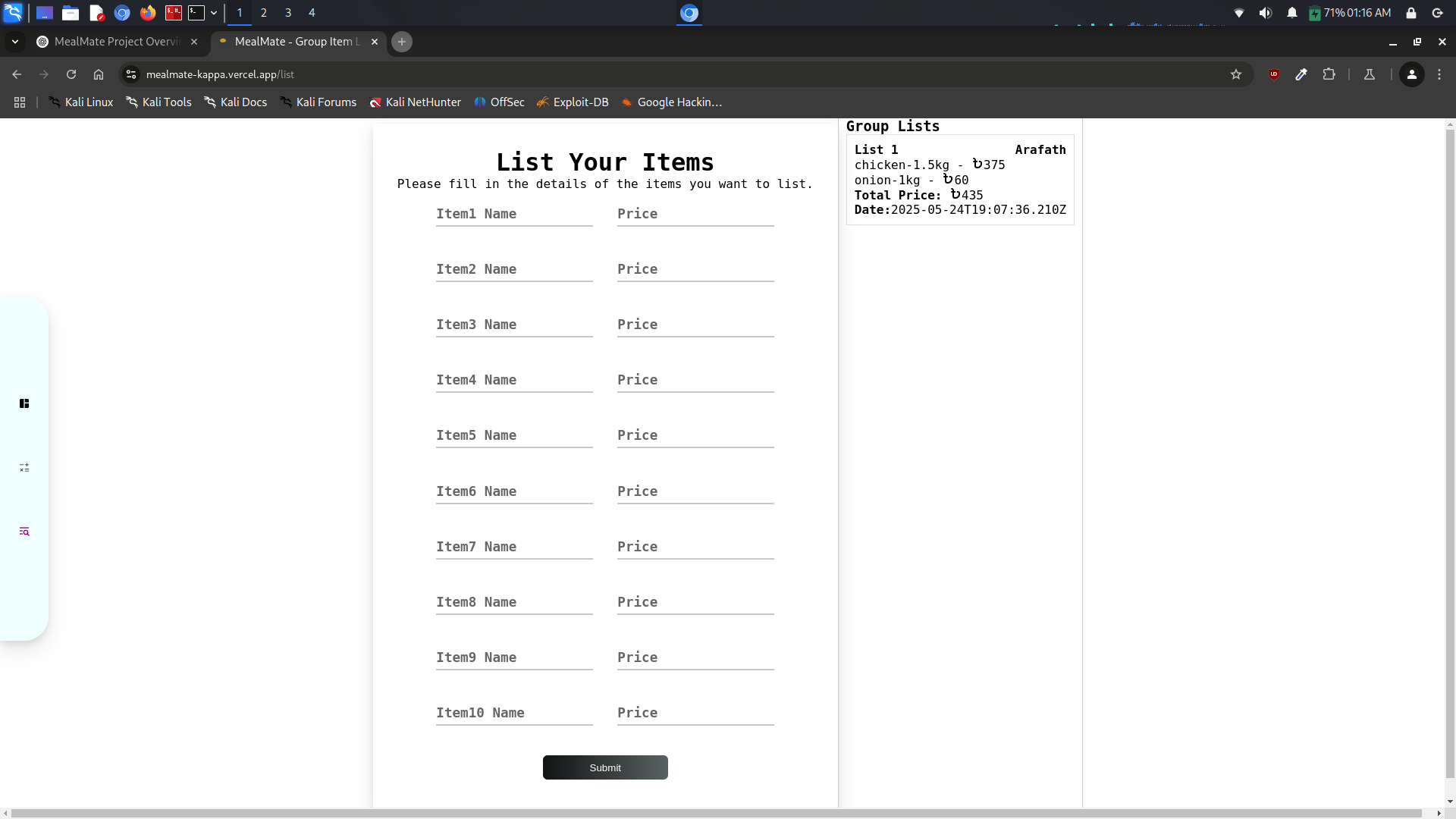Open the browser three-dot menu
This screenshot has width=1456, height=819.
[1439, 74]
